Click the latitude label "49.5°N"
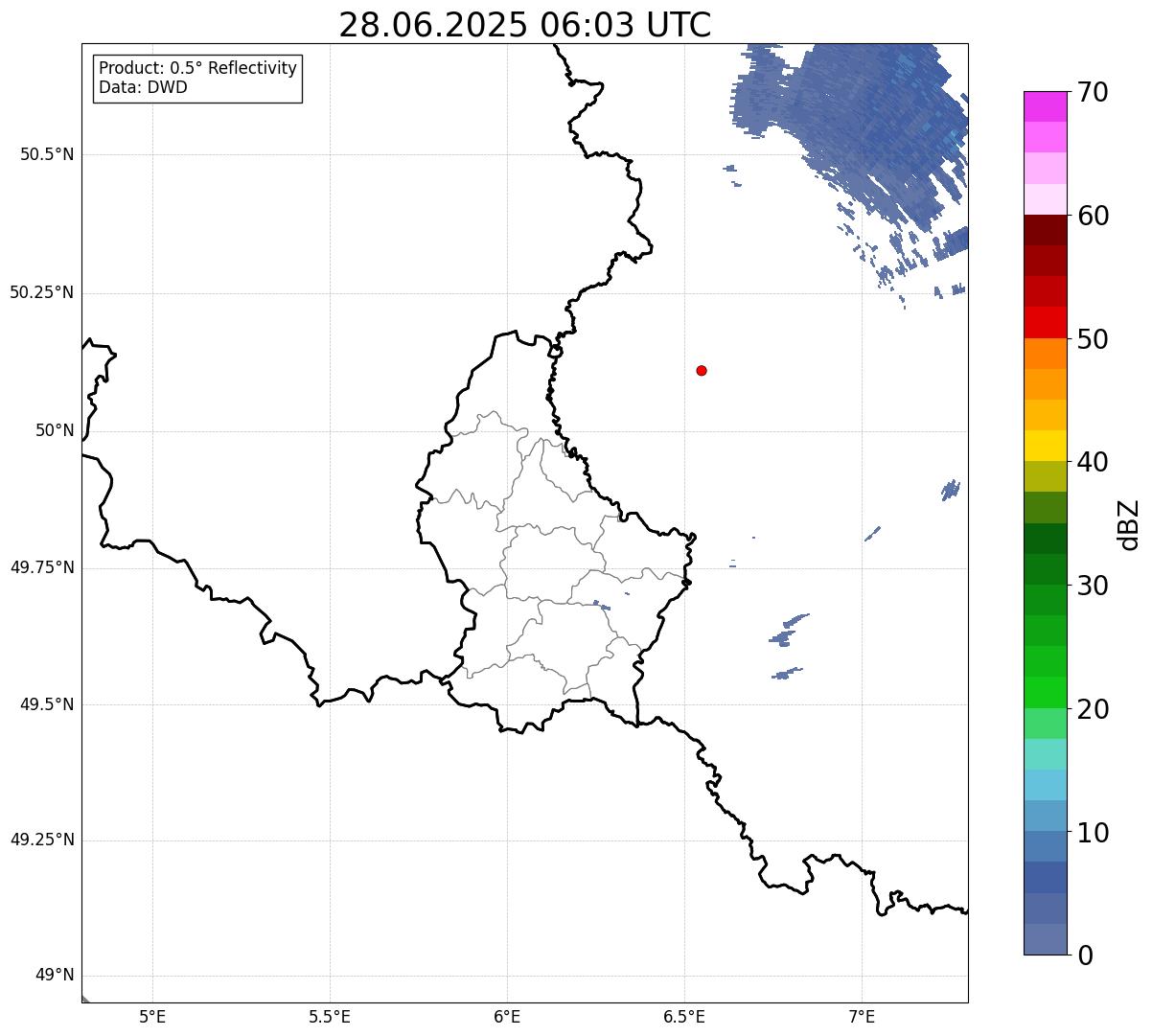The height and width of the screenshot is (1036, 1152). point(47,704)
